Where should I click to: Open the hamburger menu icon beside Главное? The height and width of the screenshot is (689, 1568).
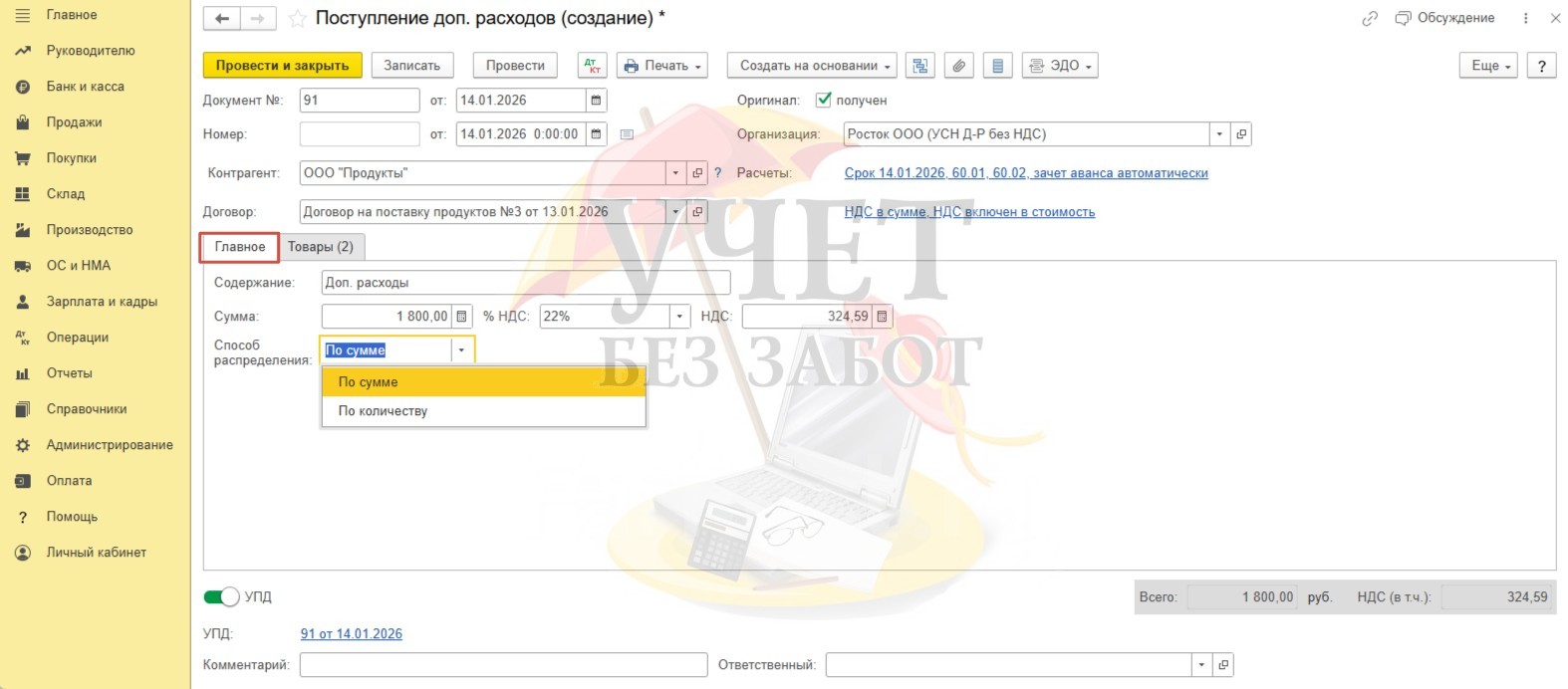point(22,15)
